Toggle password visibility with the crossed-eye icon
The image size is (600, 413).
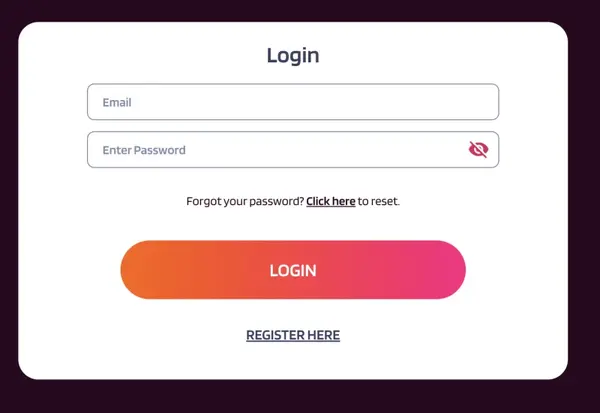[478, 149]
